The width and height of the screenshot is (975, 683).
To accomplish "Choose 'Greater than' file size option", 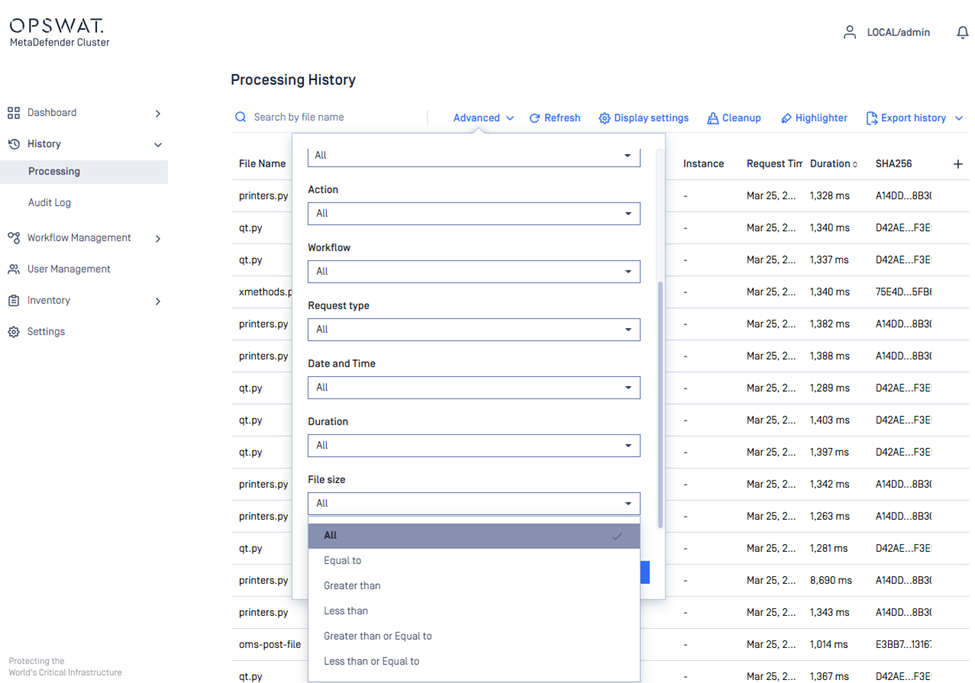I will (x=352, y=586).
